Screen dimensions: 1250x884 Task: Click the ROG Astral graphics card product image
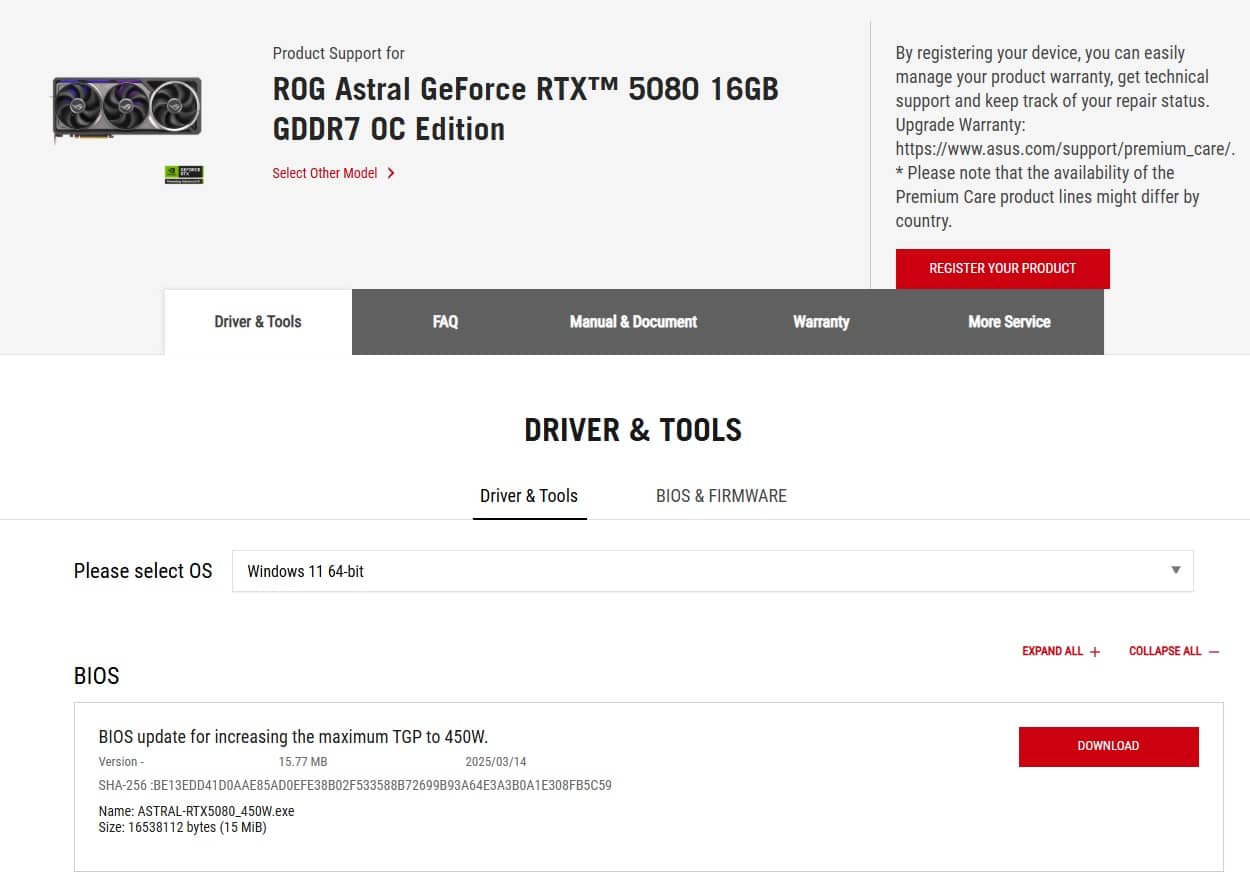click(x=127, y=109)
